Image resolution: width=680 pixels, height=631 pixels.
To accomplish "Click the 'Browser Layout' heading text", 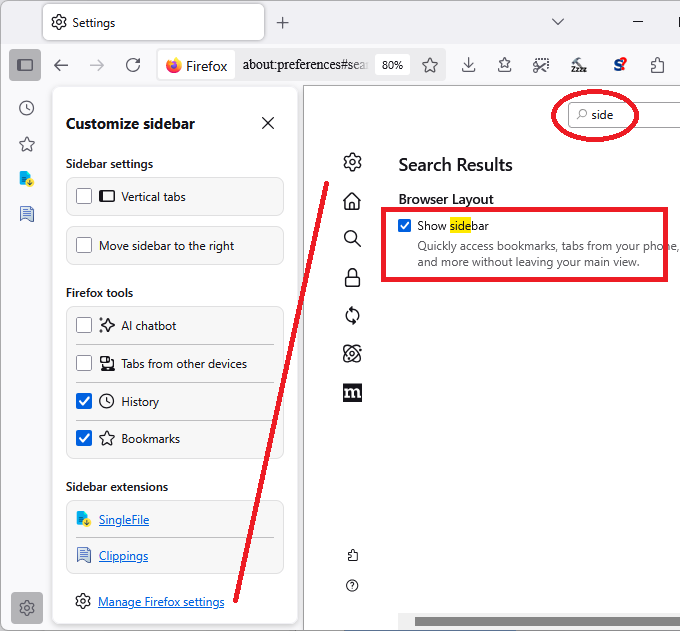I will [x=446, y=199].
